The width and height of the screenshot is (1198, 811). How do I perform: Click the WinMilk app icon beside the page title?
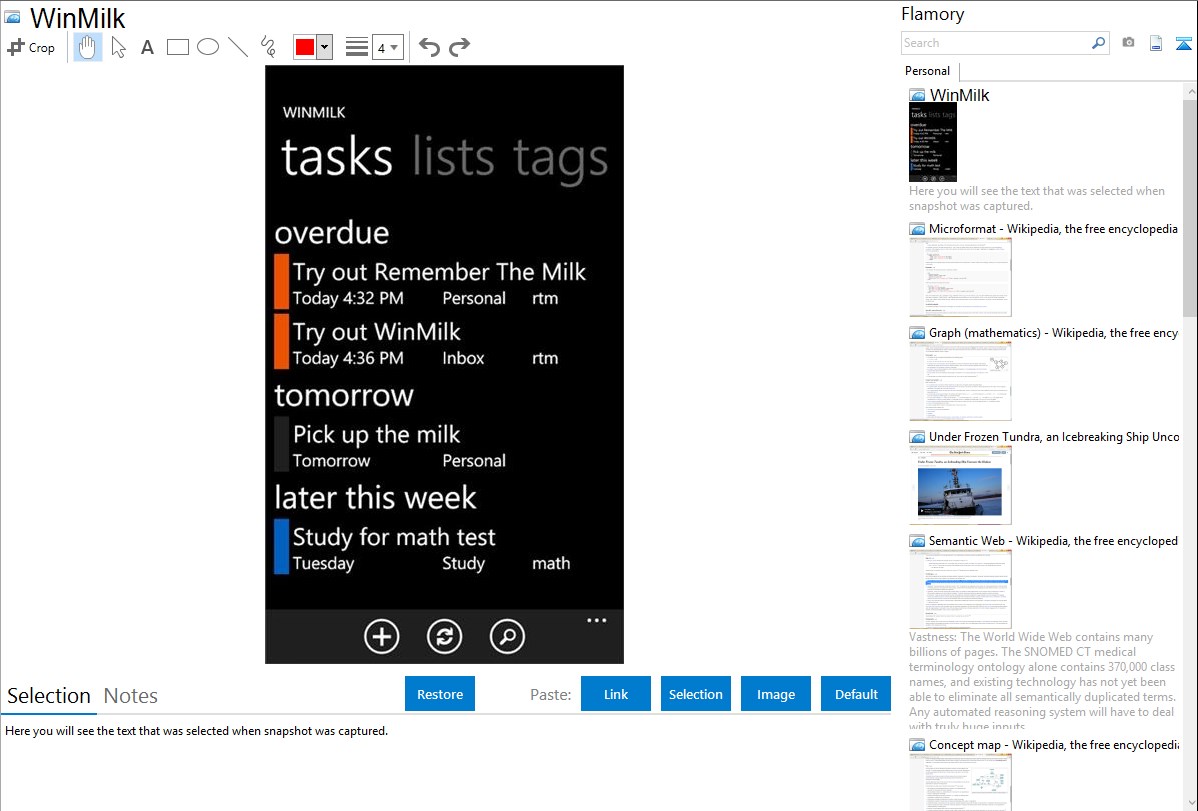pos(12,17)
